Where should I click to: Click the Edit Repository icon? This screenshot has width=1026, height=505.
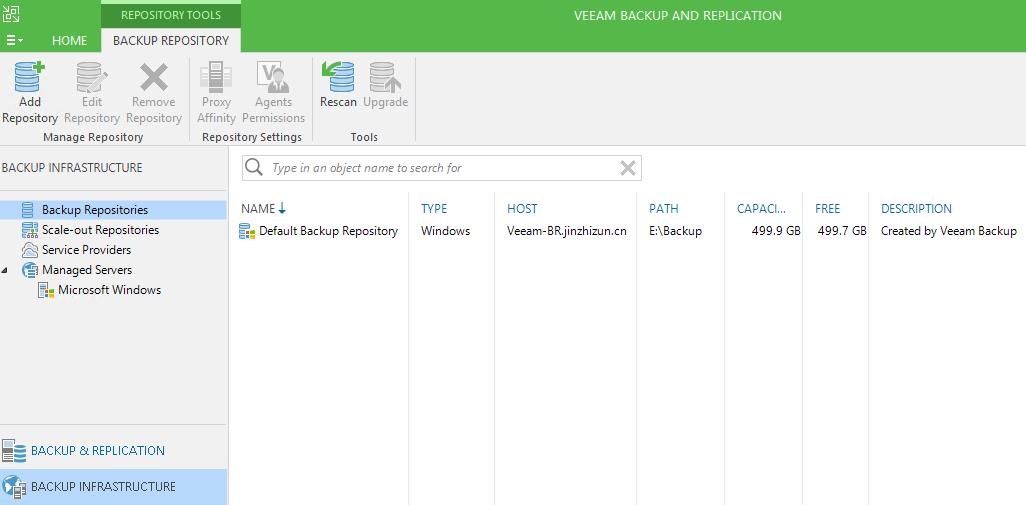click(x=92, y=77)
